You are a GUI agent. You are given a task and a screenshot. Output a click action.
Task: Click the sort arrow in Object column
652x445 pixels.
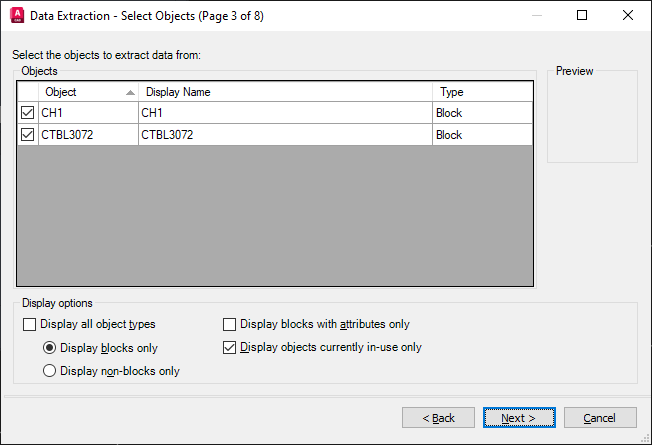pos(130,92)
